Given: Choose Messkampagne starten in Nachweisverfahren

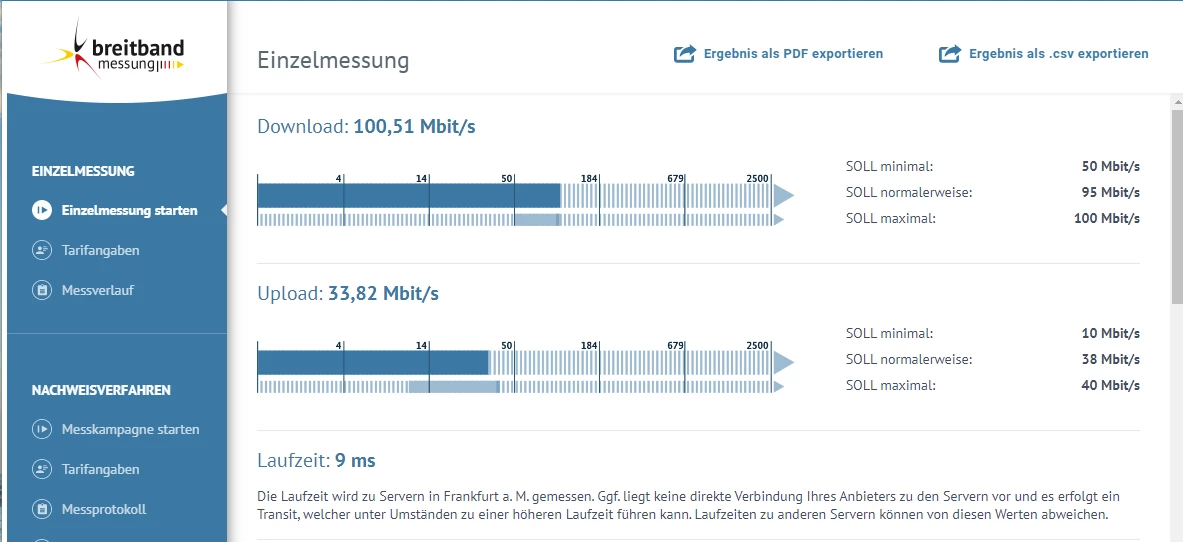Looking at the screenshot, I should click(x=130, y=429).
